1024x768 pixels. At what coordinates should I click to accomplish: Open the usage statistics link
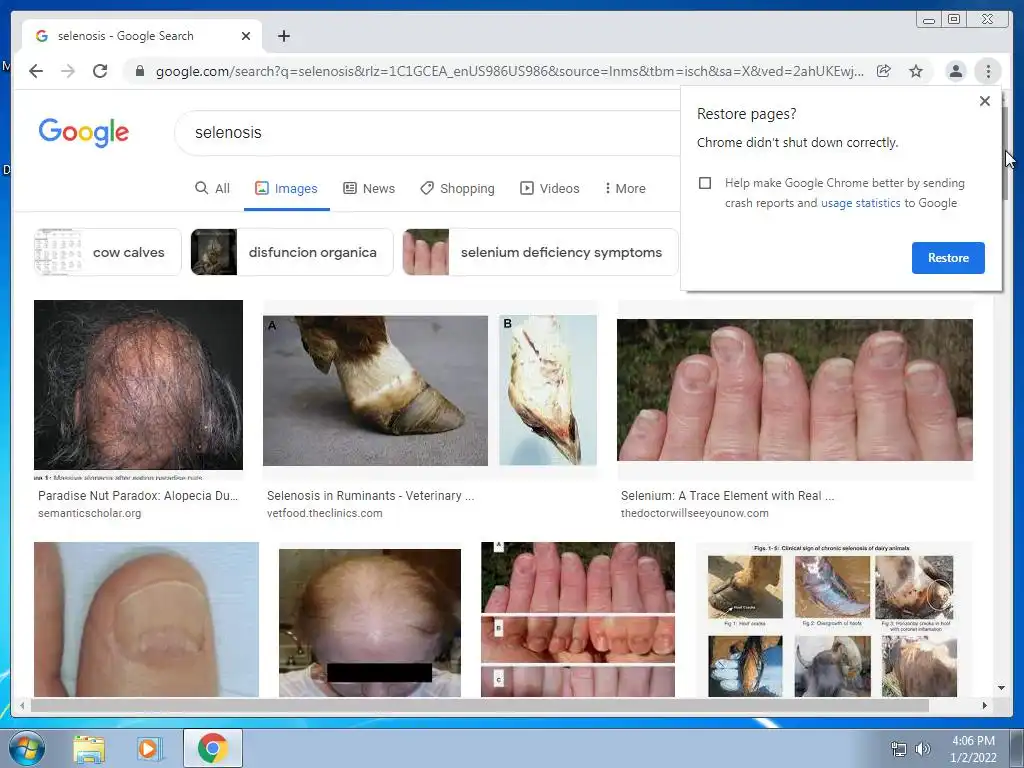(860, 203)
